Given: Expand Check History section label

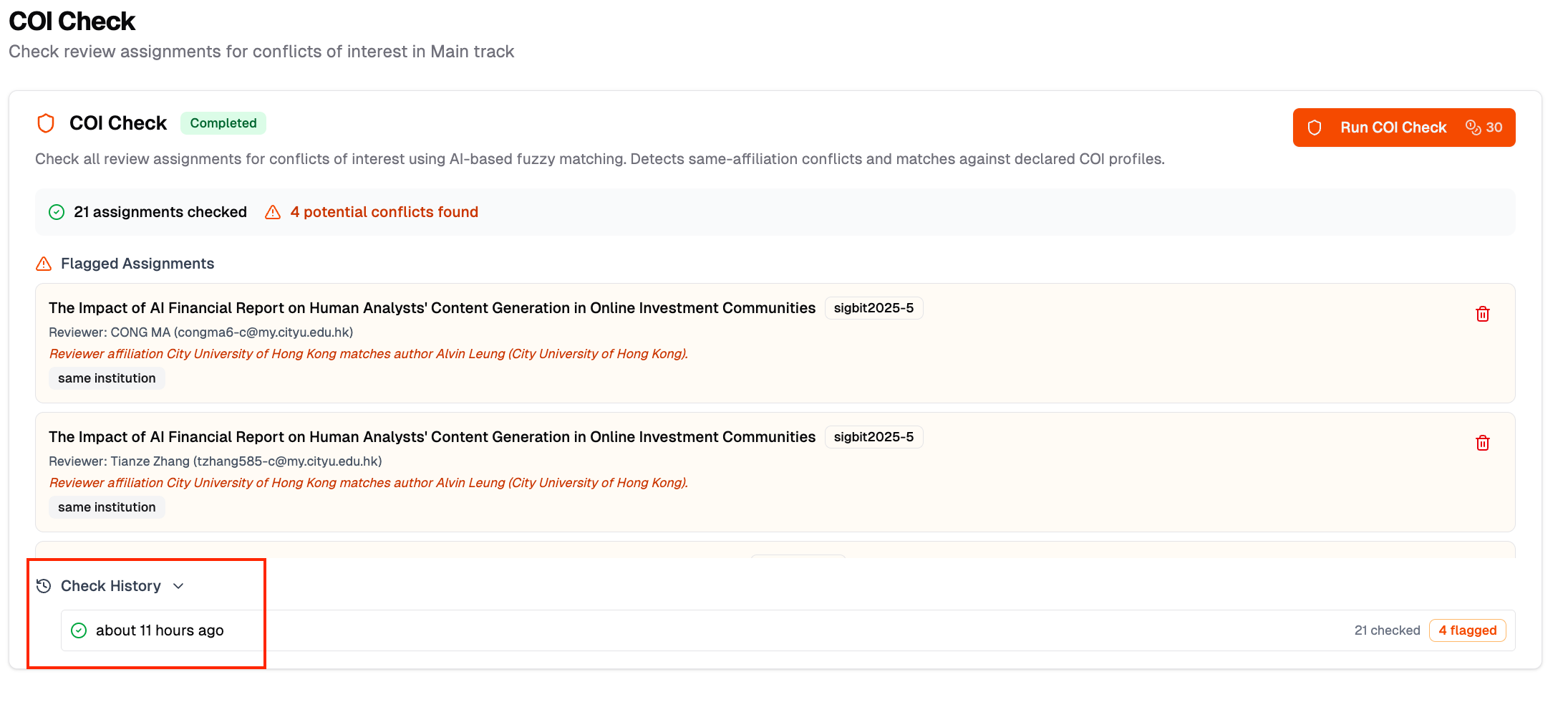Looking at the screenshot, I should pos(111,586).
